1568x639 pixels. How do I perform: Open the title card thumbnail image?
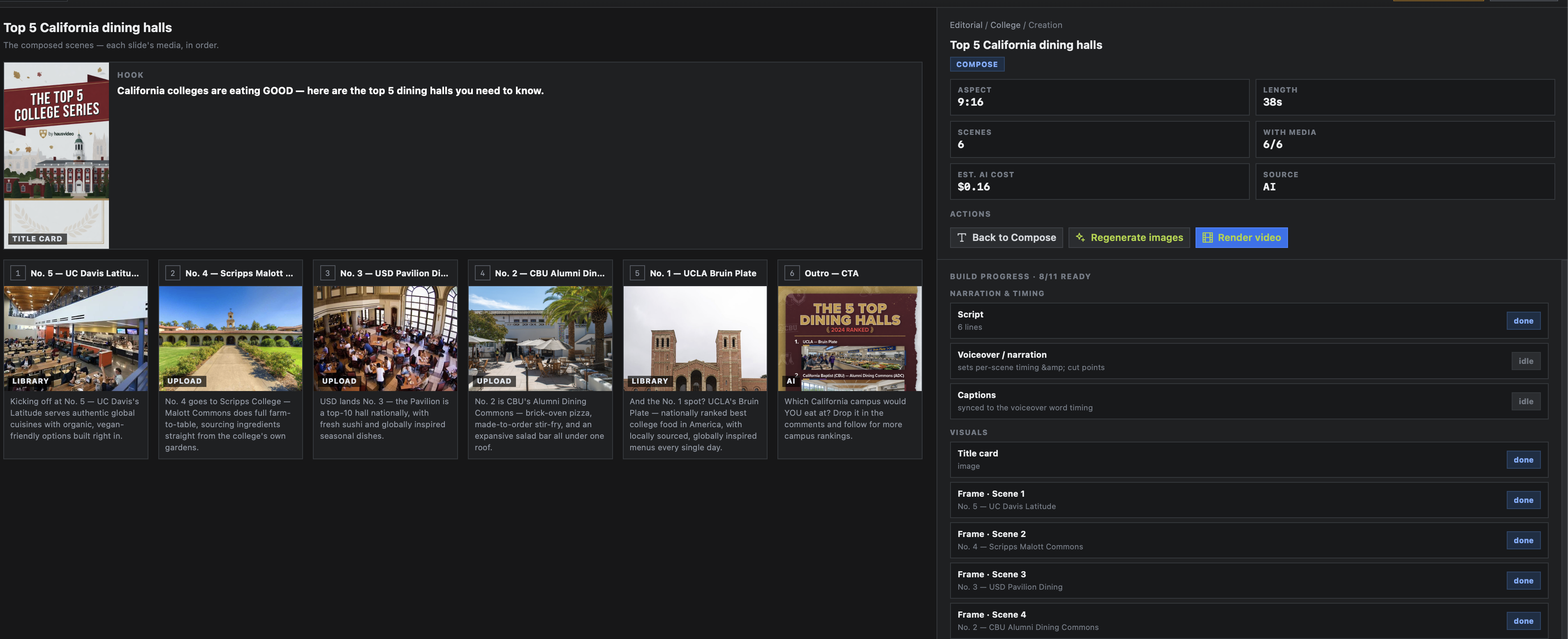point(57,155)
